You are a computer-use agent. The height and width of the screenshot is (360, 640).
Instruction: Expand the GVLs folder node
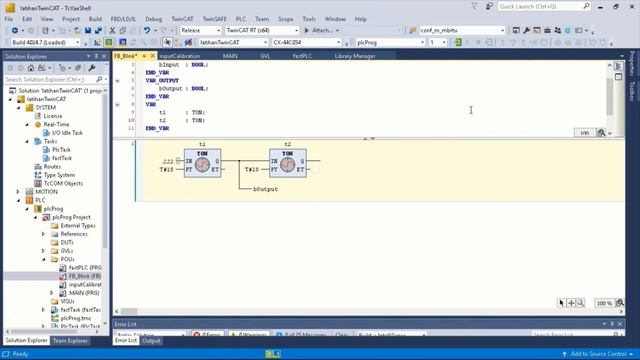(x=43, y=251)
